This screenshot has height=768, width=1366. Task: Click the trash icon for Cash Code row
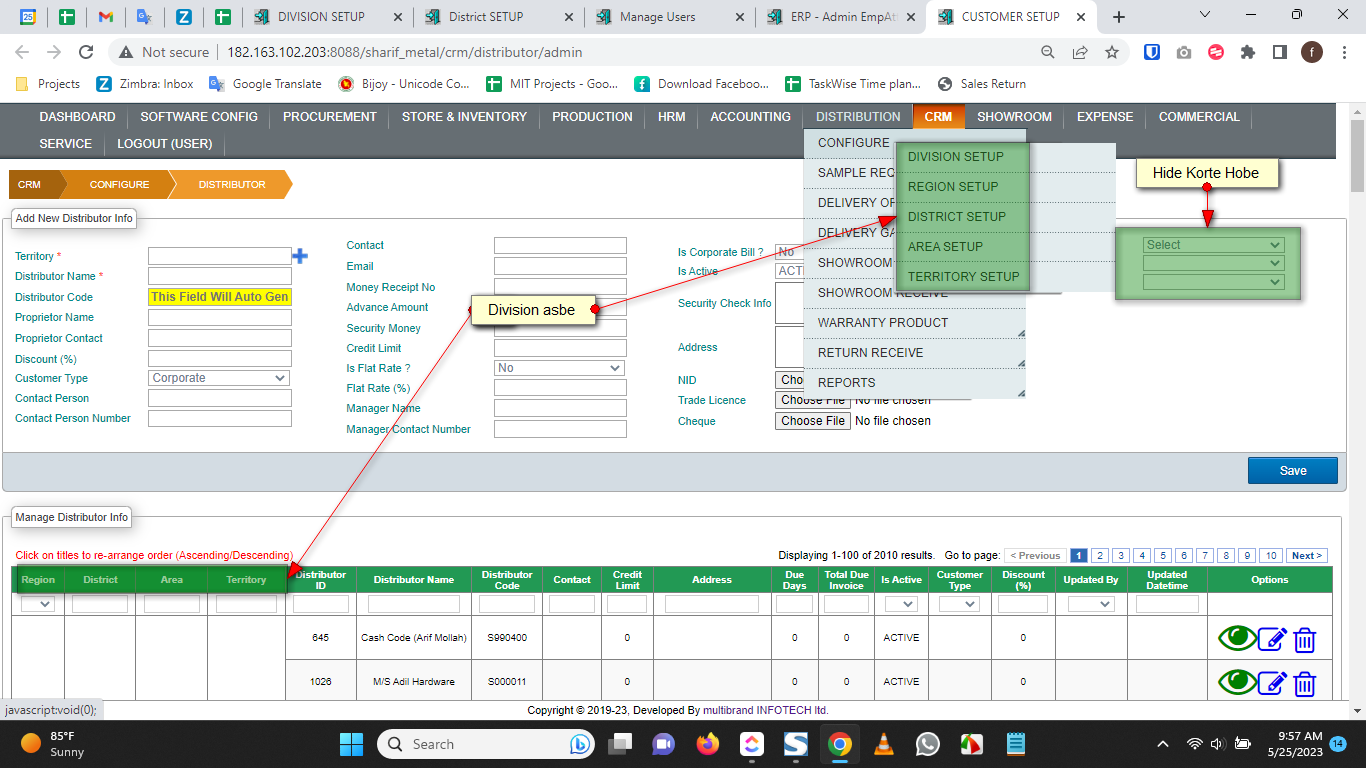point(1304,639)
